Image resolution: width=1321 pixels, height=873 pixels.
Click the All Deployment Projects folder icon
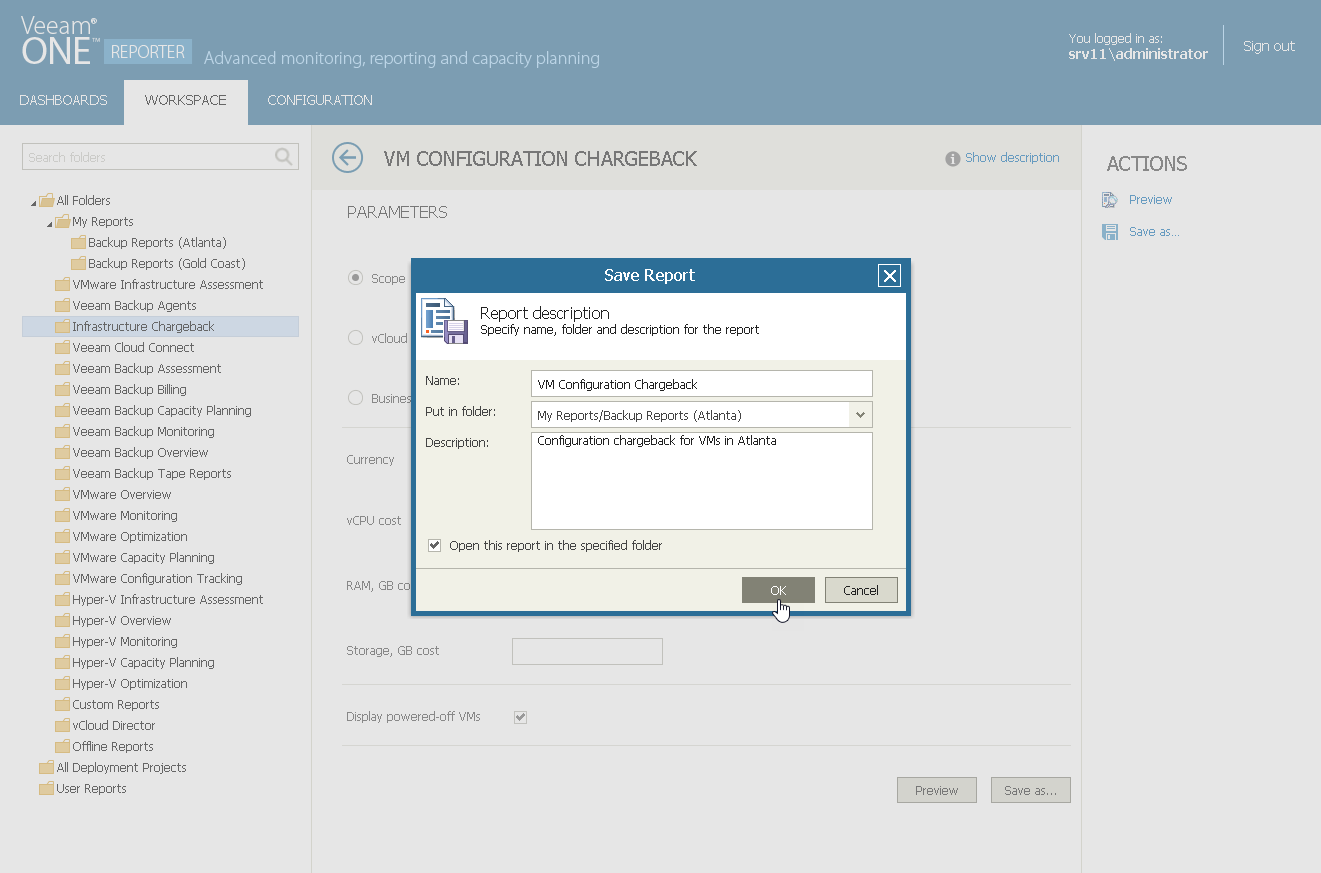tap(46, 767)
